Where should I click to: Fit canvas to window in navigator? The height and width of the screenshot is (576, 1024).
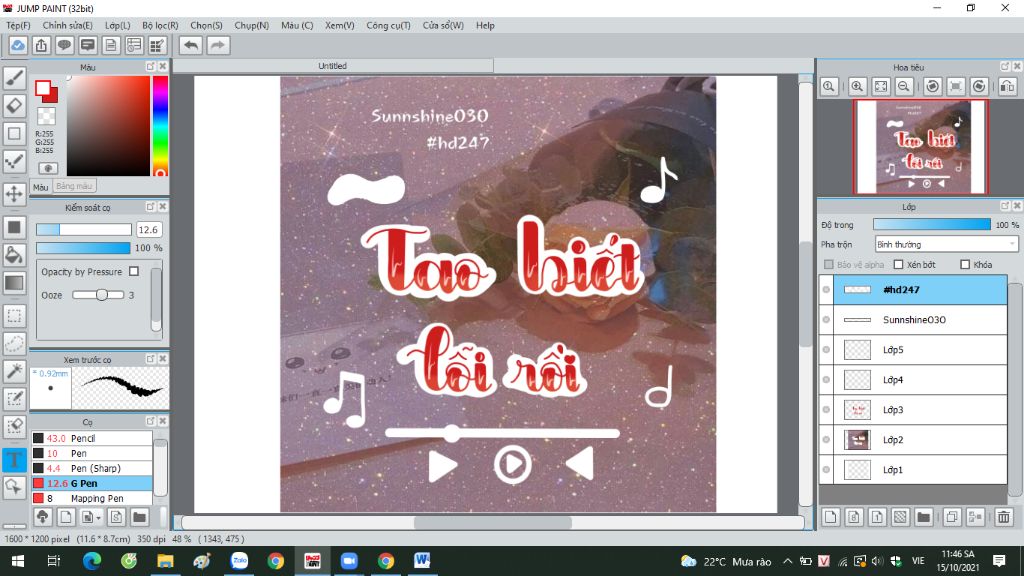click(881, 86)
